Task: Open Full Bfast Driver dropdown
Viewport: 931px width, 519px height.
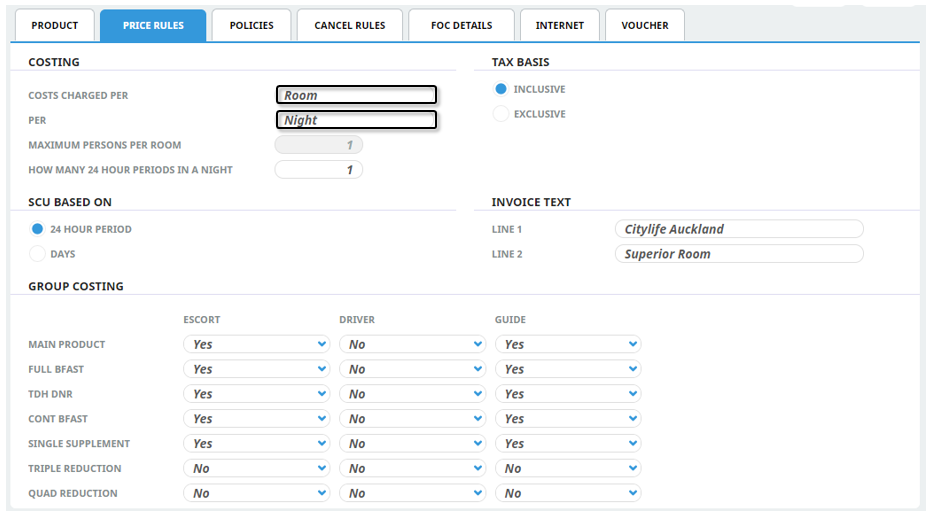Action: tap(412, 369)
